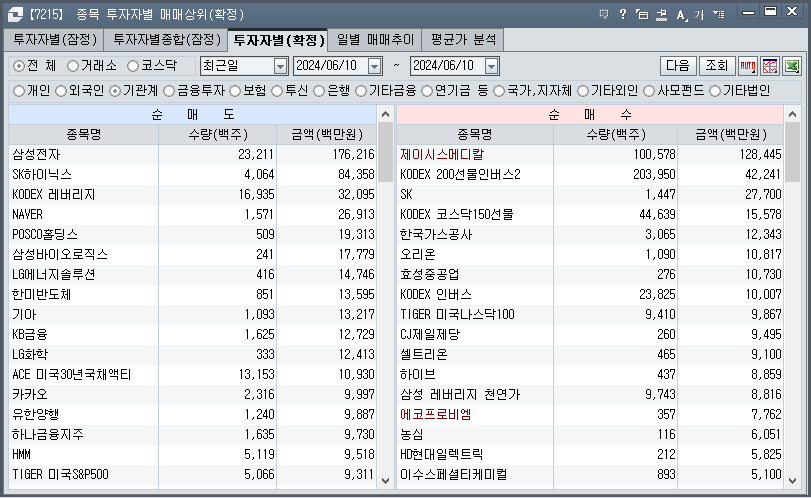811x498 pixels.
Task: Select the 금융투자 investor radio button
Action: coord(169,91)
